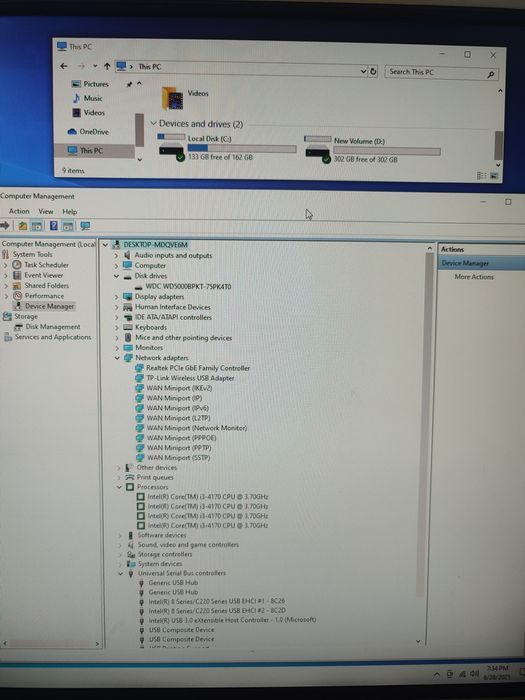Open Task Scheduler in the left tree
This screenshot has width=525, height=700.
click(46, 265)
